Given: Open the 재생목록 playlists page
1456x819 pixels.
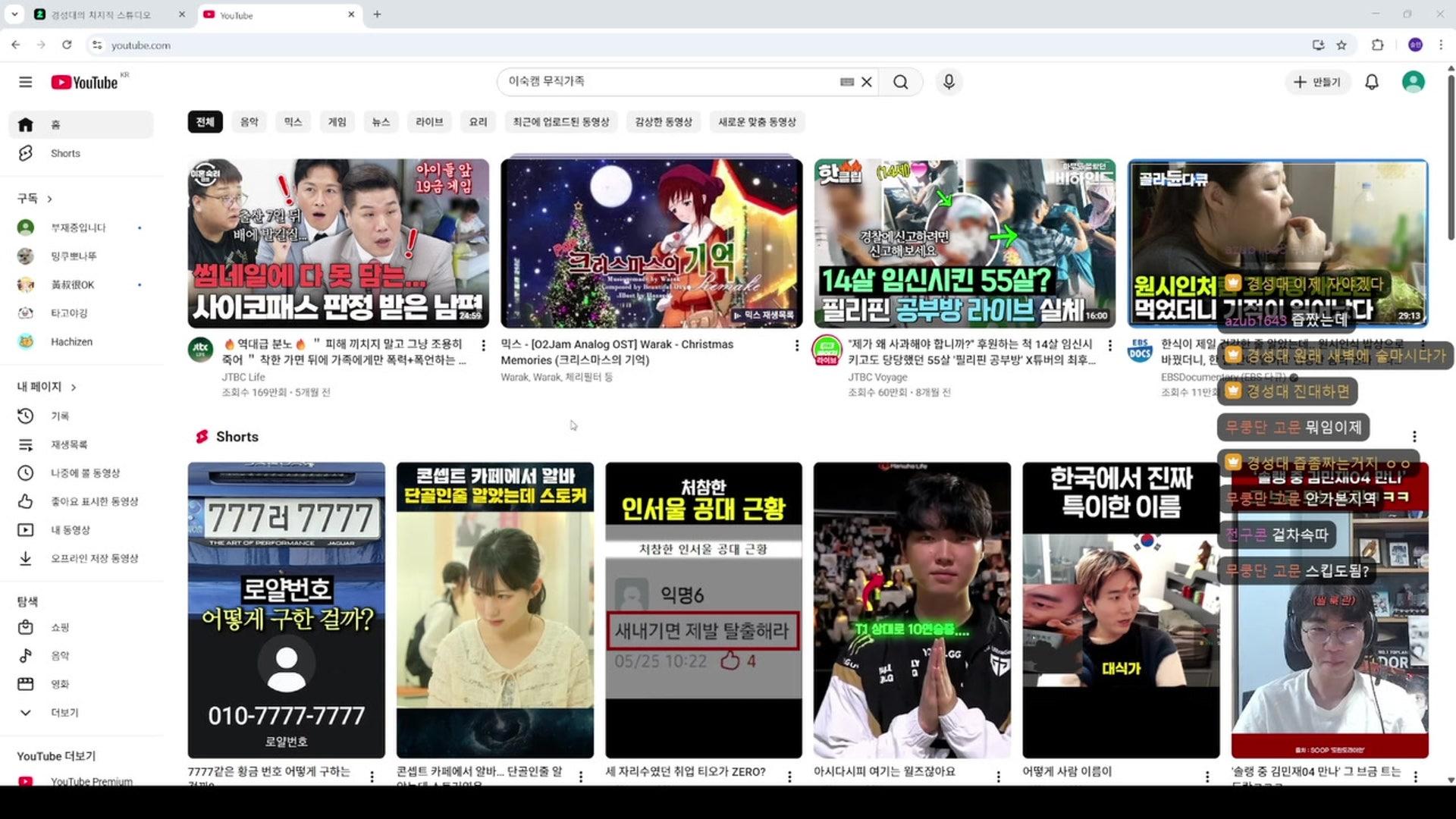Looking at the screenshot, I should coord(72,444).
